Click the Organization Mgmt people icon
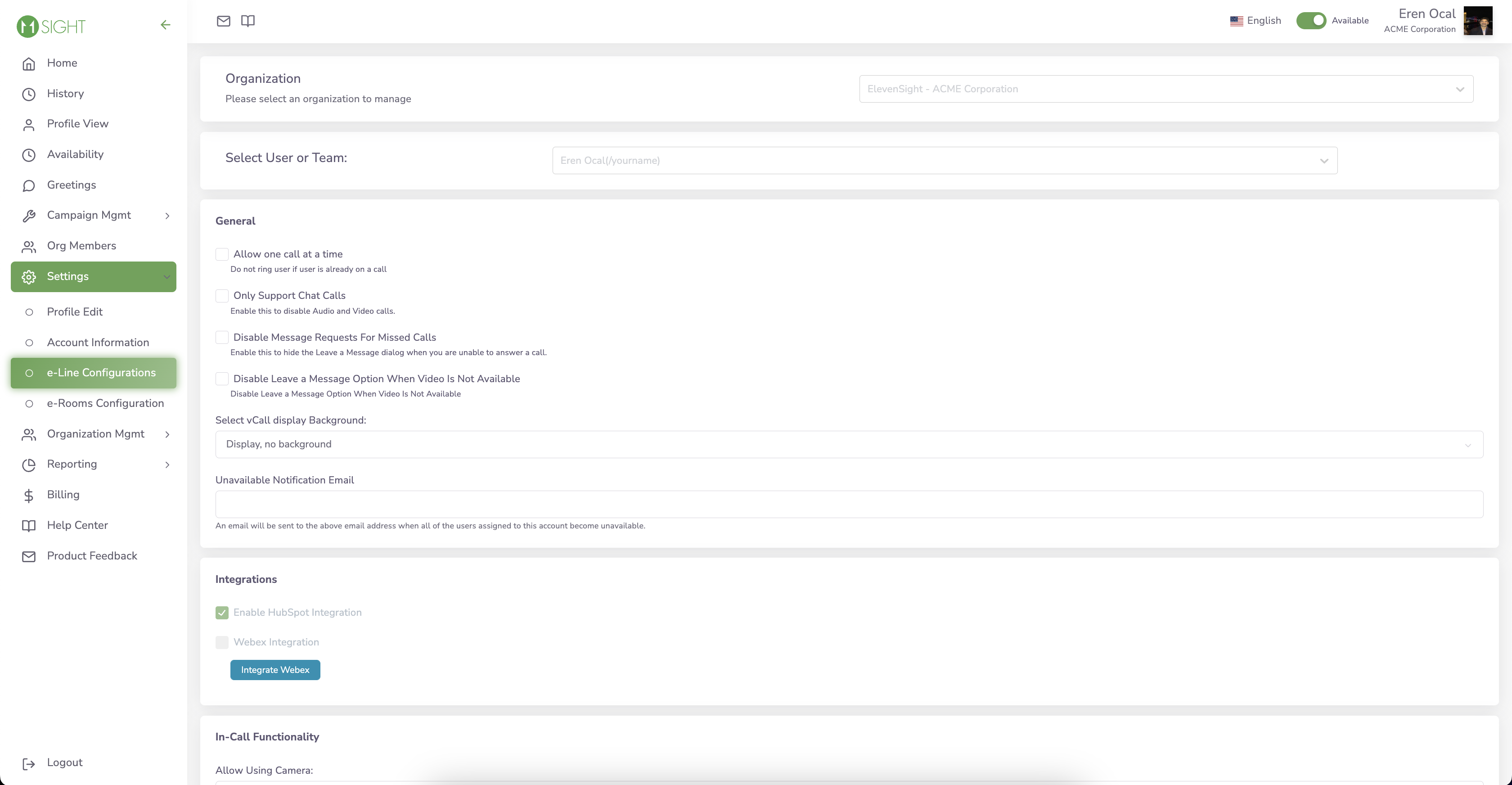 tap(29, 434)
